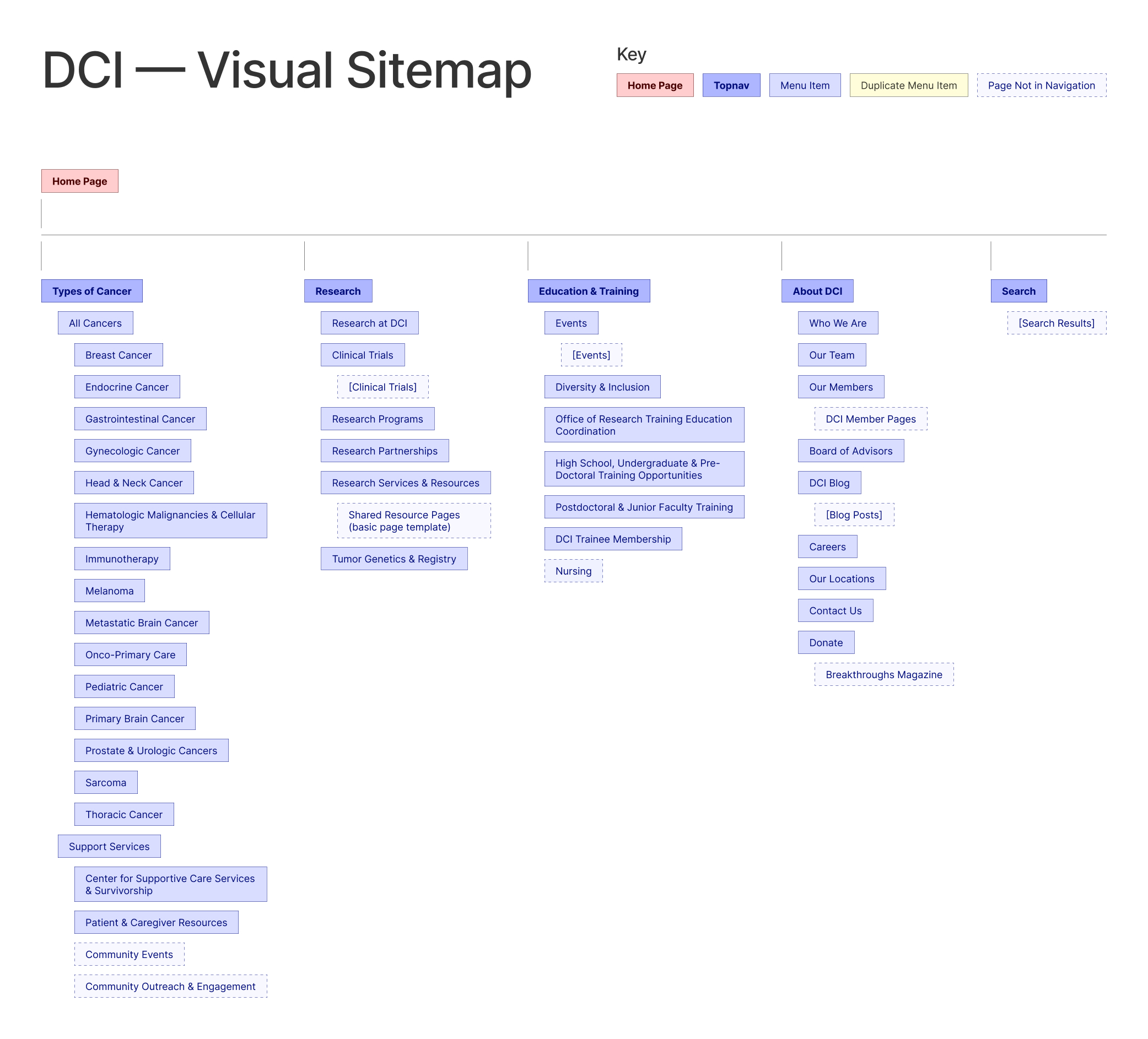Select the Head & Neck Cancer node
1148x1039 pixels.
[134, 482]
